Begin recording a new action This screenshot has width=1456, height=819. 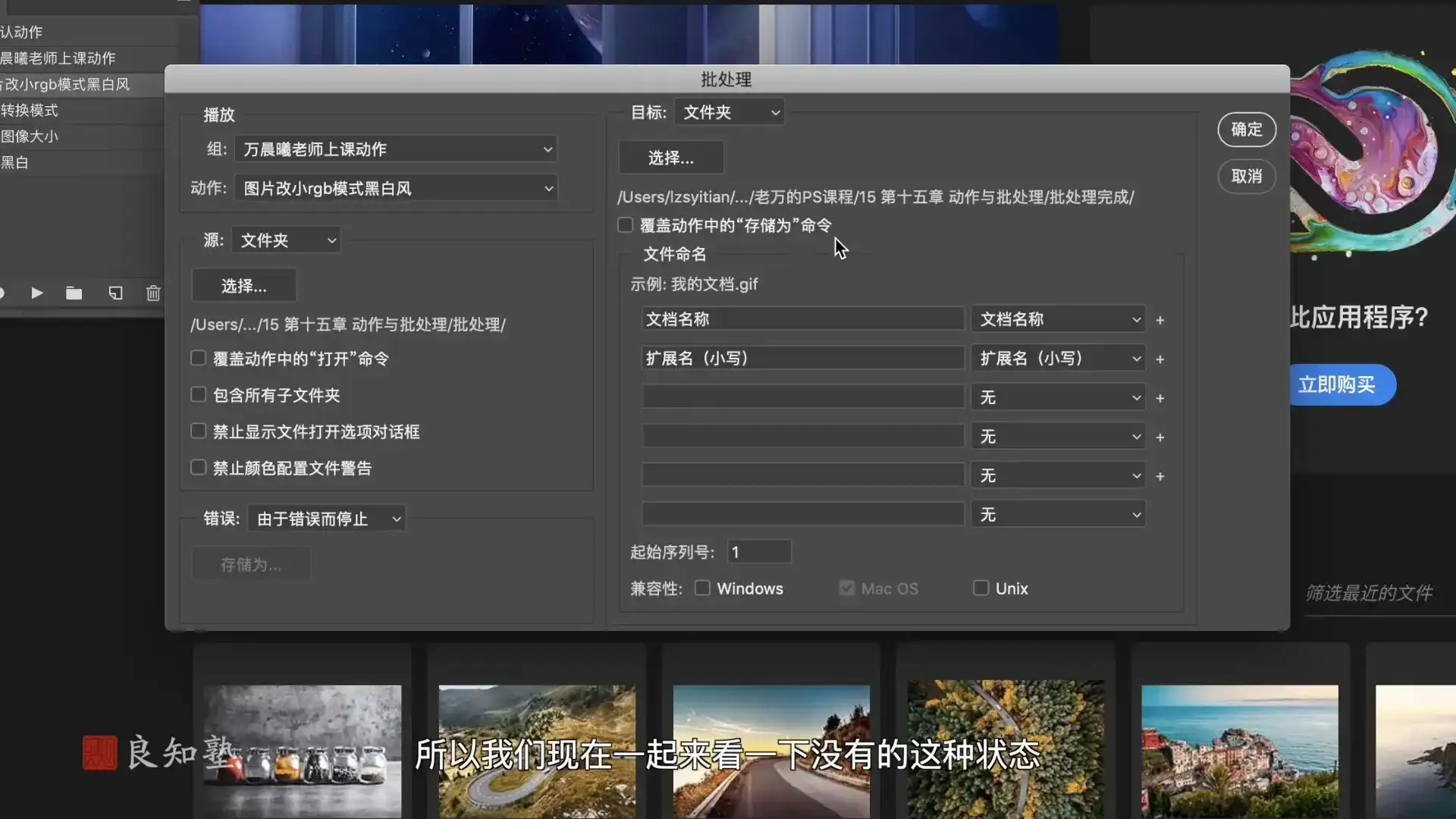click(3, 293)
